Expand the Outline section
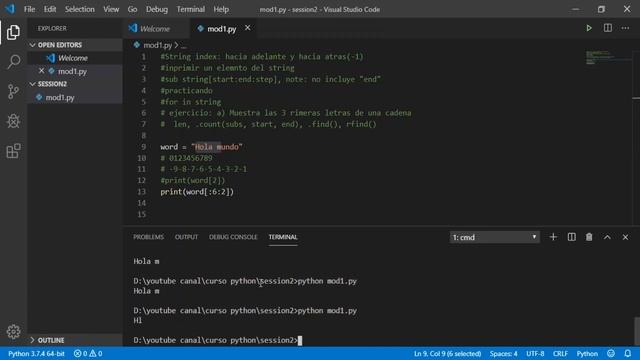The height and width of the screenshot is (360, 640). point(33,340)
